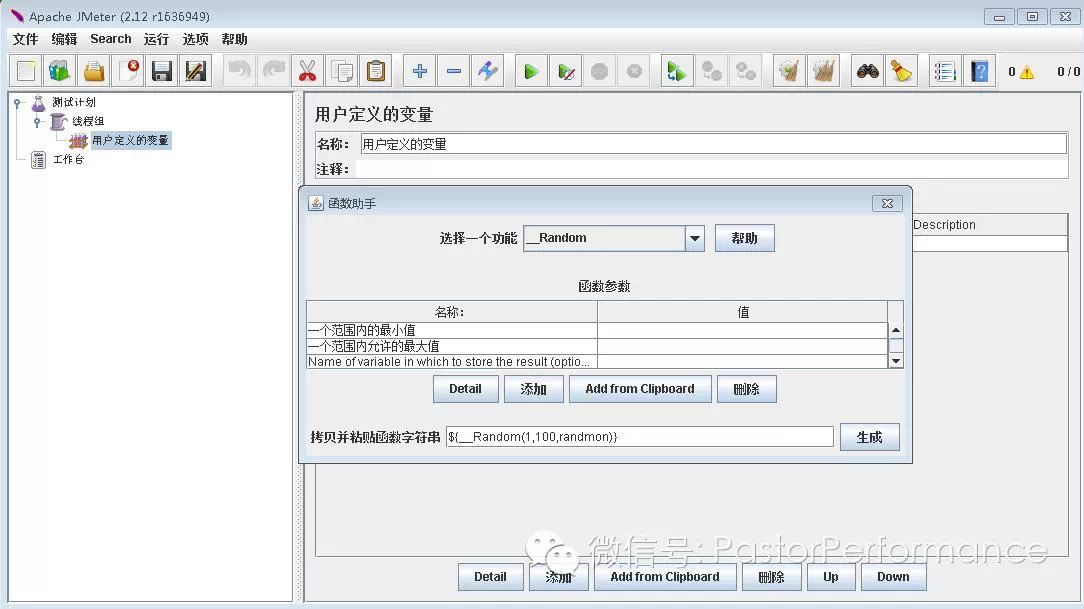Click Up button in main panel
Screen dimensions: 1084x609
831,577
